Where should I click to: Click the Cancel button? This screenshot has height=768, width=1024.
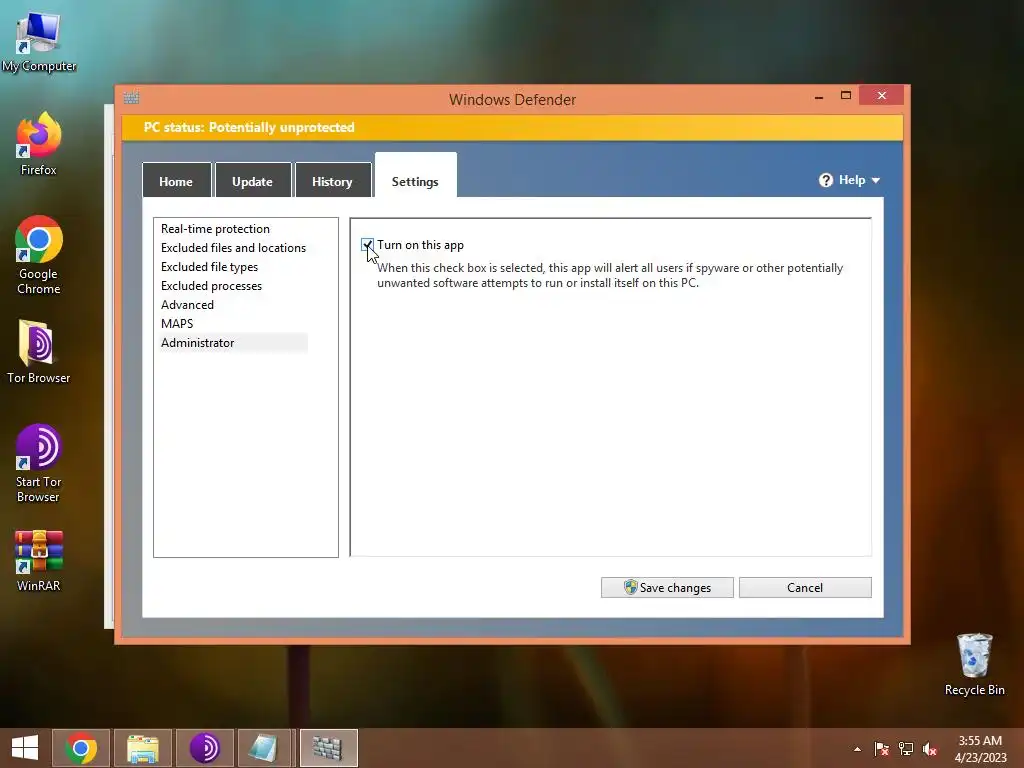(805, 587)
